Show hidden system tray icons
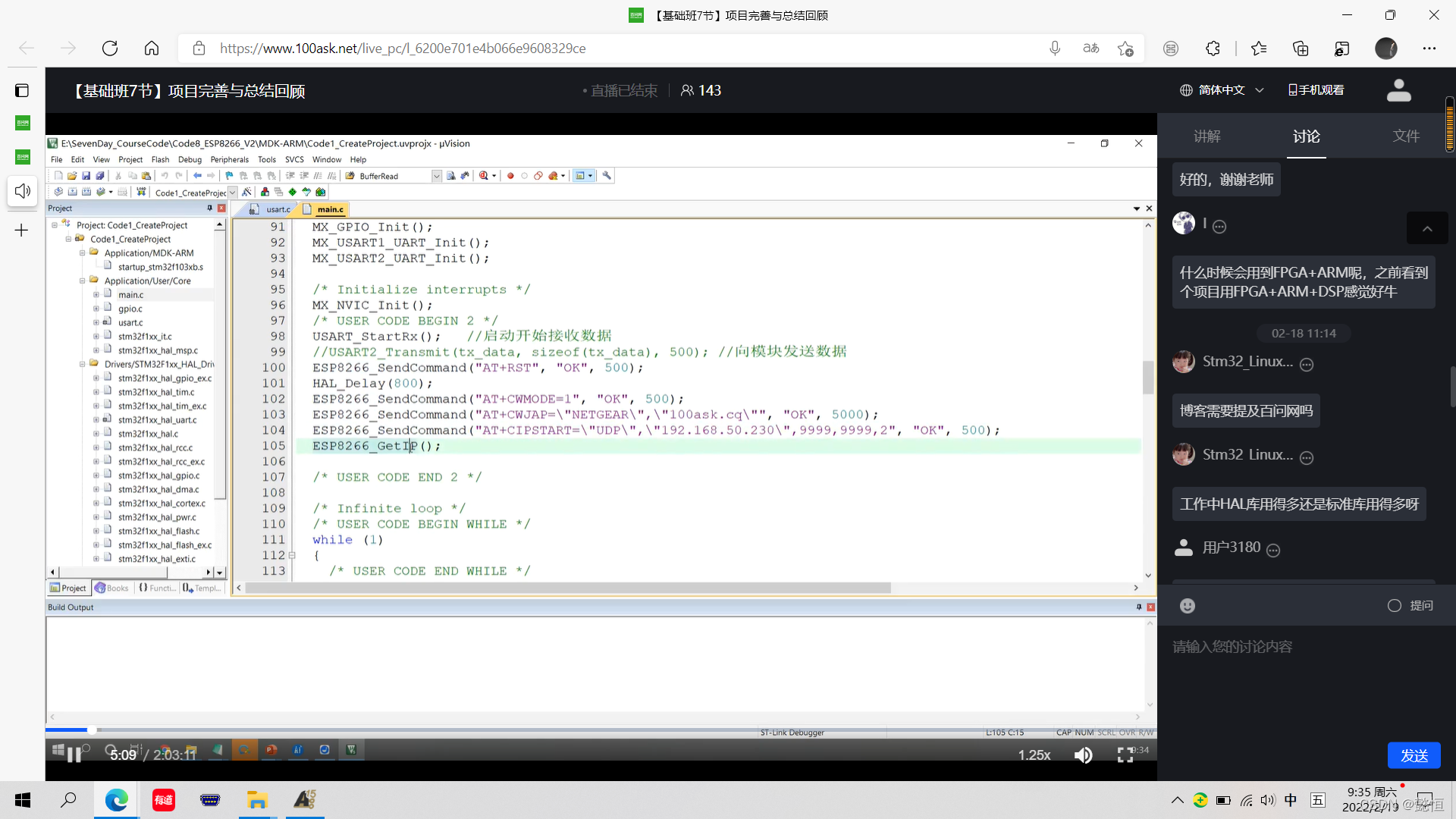 1177,800
